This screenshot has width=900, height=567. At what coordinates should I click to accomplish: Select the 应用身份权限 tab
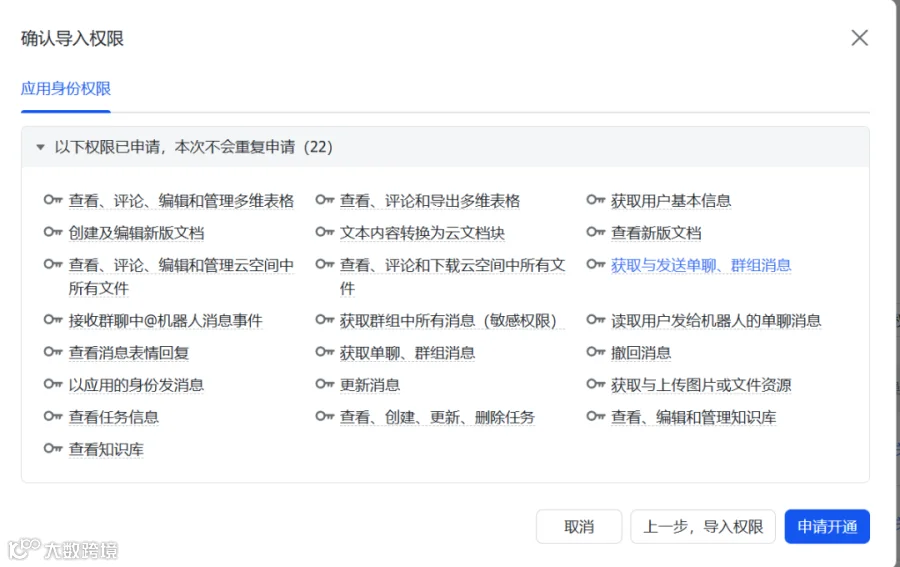click(65, 89)
